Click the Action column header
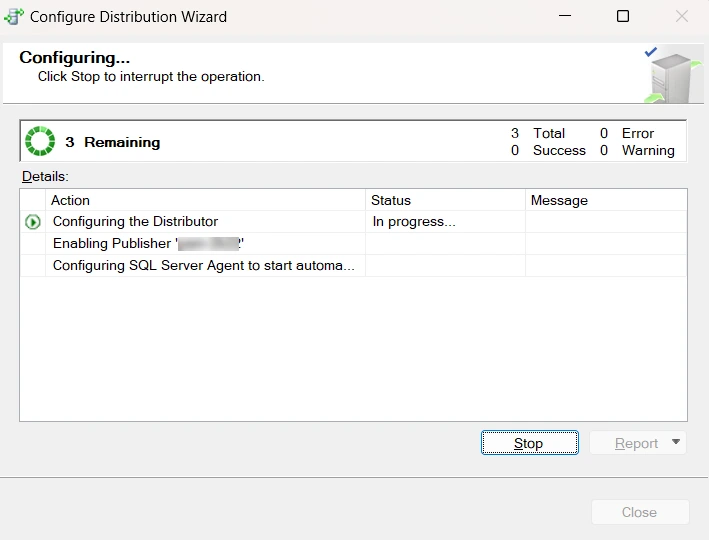 [x=205, y=200]
